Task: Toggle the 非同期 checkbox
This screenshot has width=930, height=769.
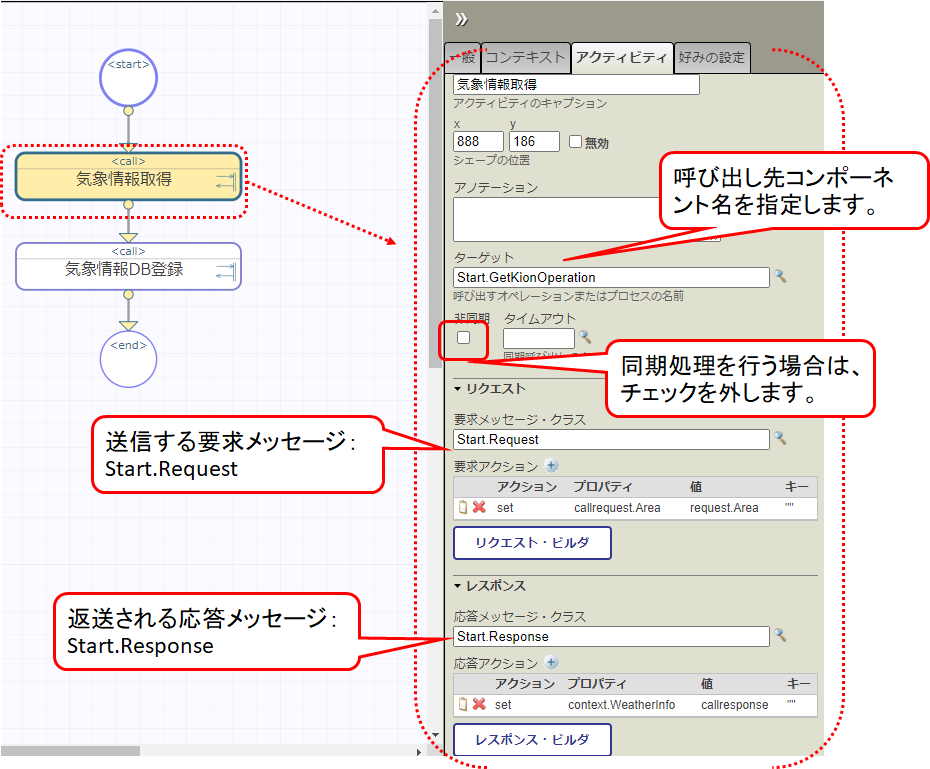Action: click(x=463, y=338)
